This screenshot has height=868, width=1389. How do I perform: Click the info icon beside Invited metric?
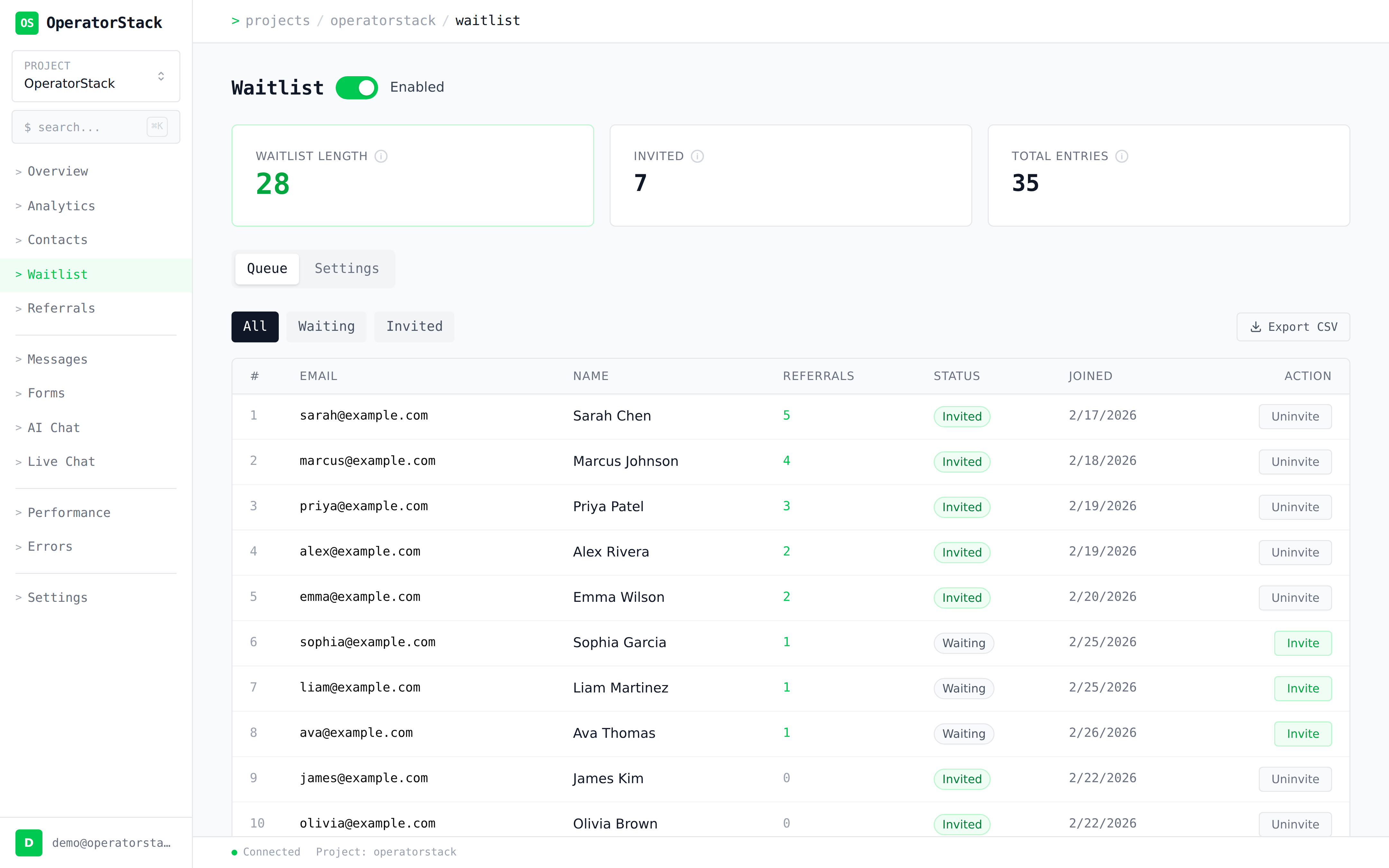(697, 156)
